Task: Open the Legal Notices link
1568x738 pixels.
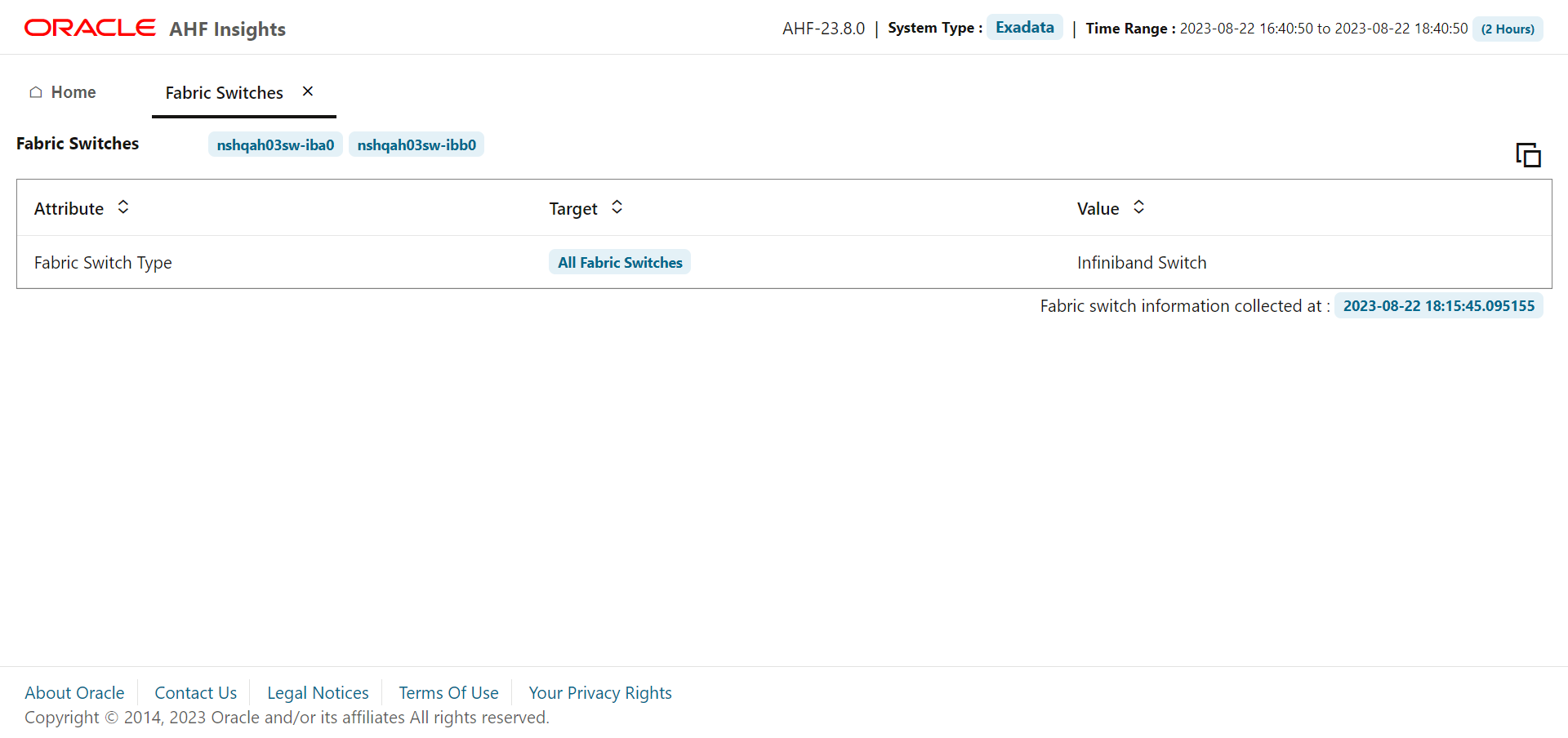Action: [x=318, y=692]
